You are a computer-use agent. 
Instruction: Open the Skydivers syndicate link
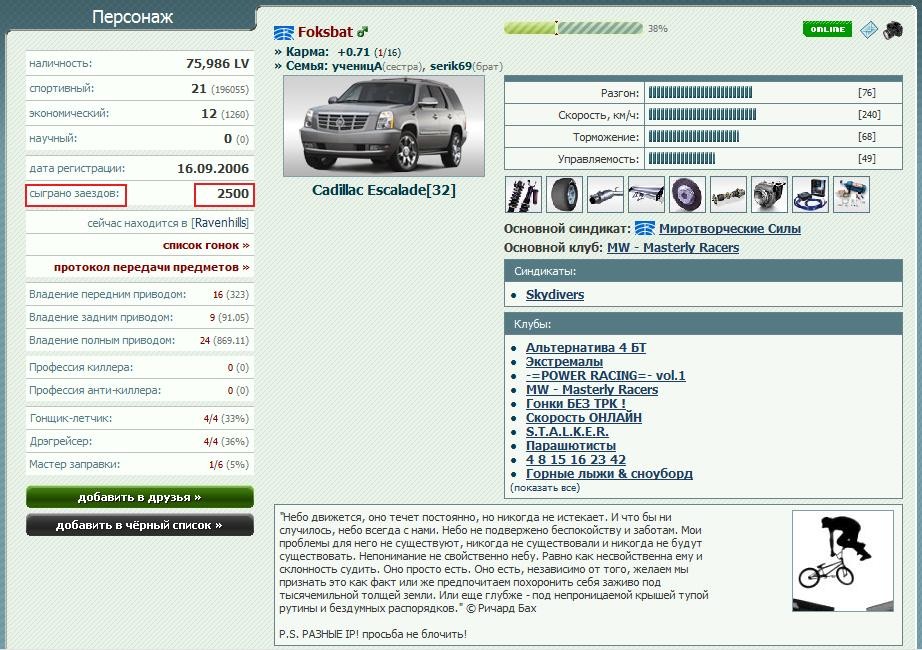pos(555,295)
